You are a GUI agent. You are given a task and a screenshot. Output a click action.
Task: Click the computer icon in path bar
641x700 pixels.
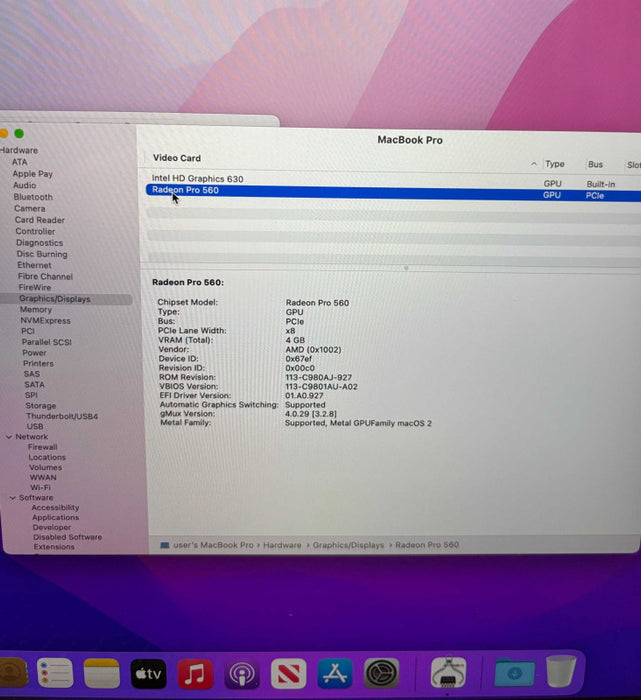point(165,545)
